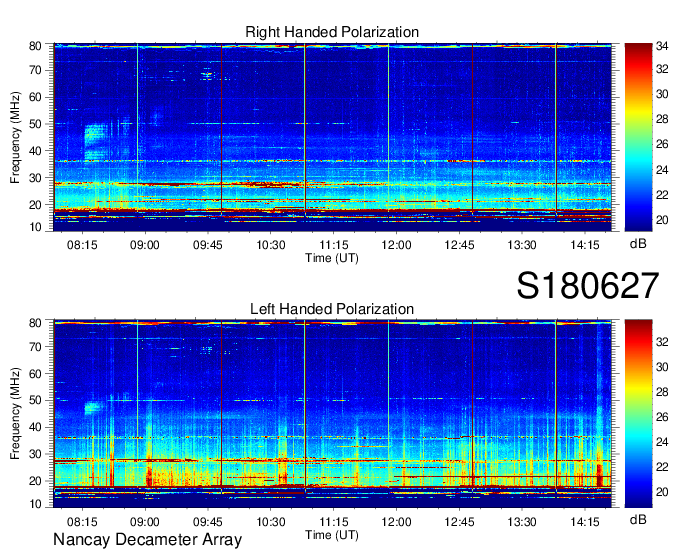Viewport: 680px width, 552px height.
Task: Click the 24 value on lower color bar
Action: [x=662, y=442]
